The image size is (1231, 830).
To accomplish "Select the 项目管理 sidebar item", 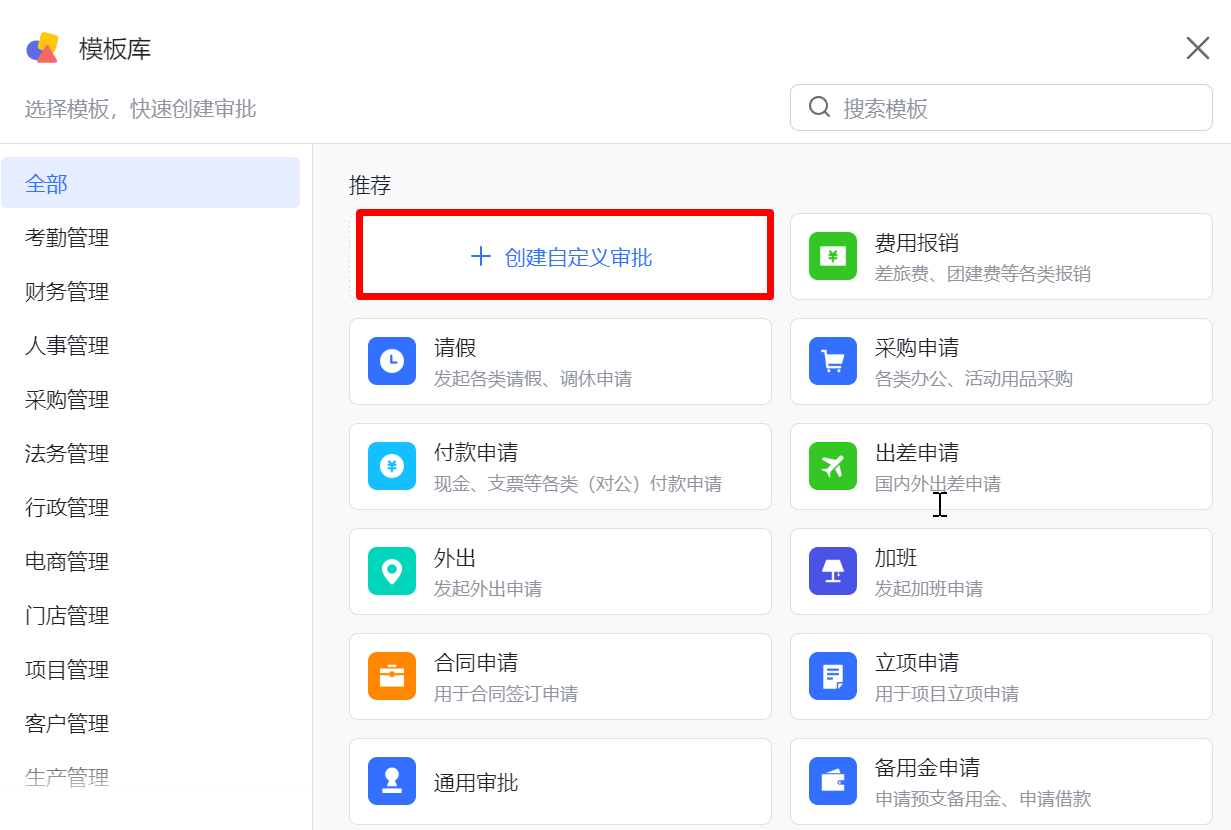I will (67, 670).
